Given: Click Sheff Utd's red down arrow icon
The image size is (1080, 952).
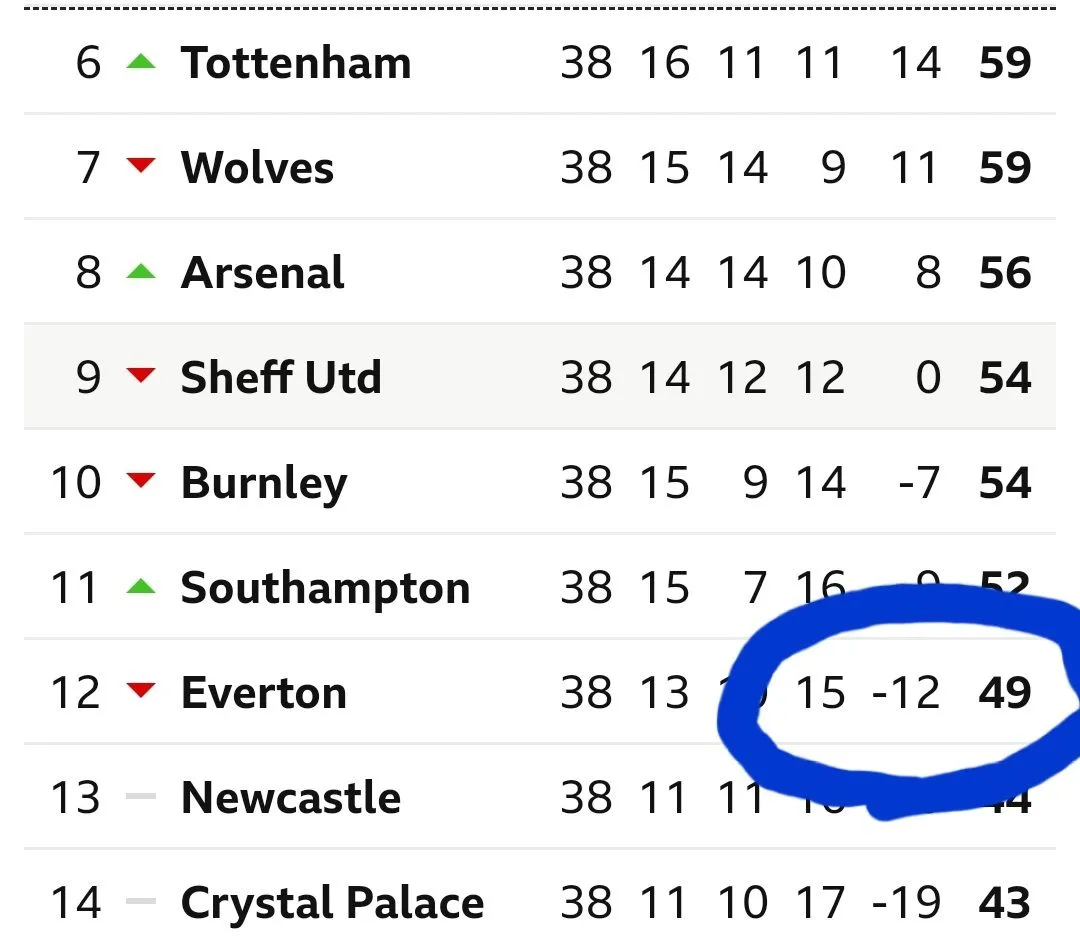Looking at the screenshot, I should point(142,376).
